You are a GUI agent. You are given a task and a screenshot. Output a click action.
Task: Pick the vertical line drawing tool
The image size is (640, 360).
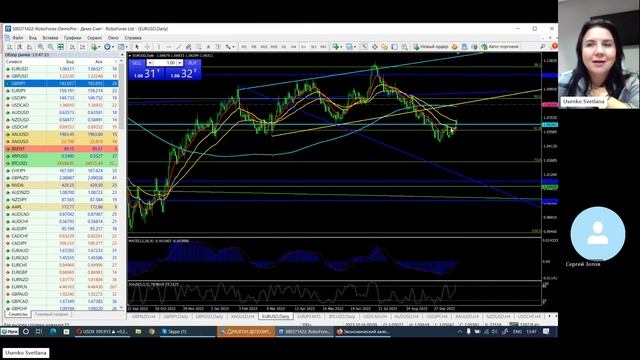pyautogui.click(x=158, y=47)
